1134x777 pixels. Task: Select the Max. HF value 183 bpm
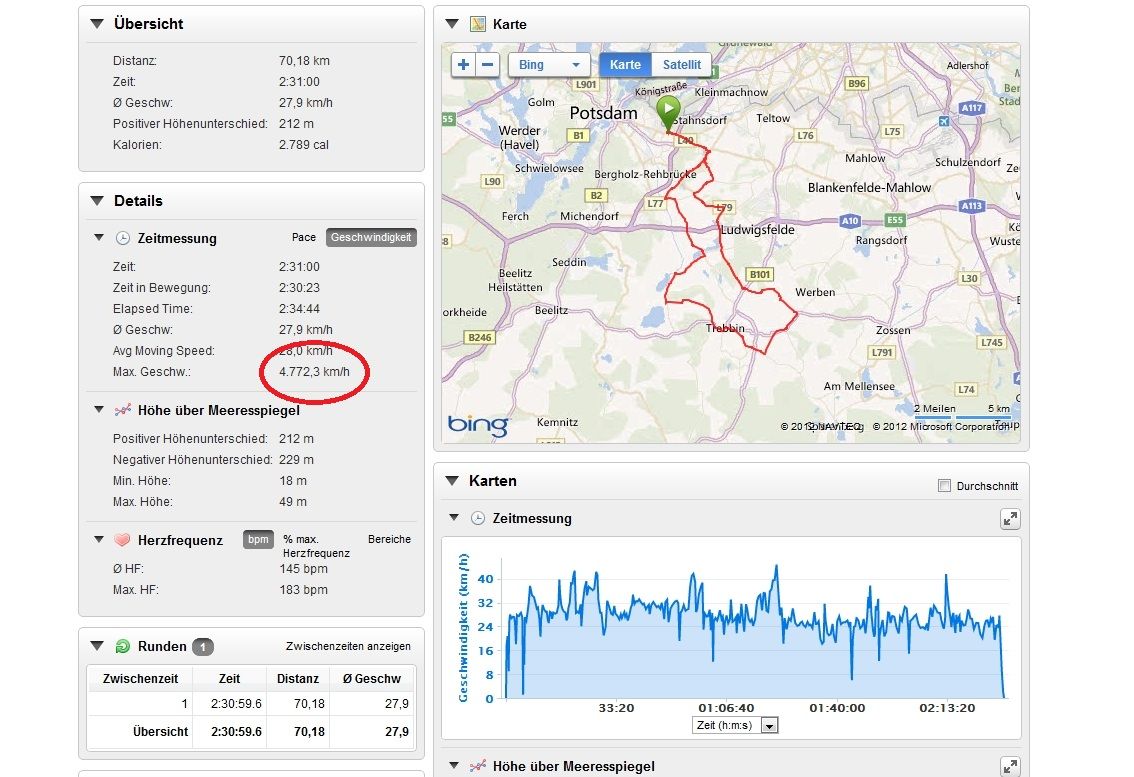pos(303,590)
